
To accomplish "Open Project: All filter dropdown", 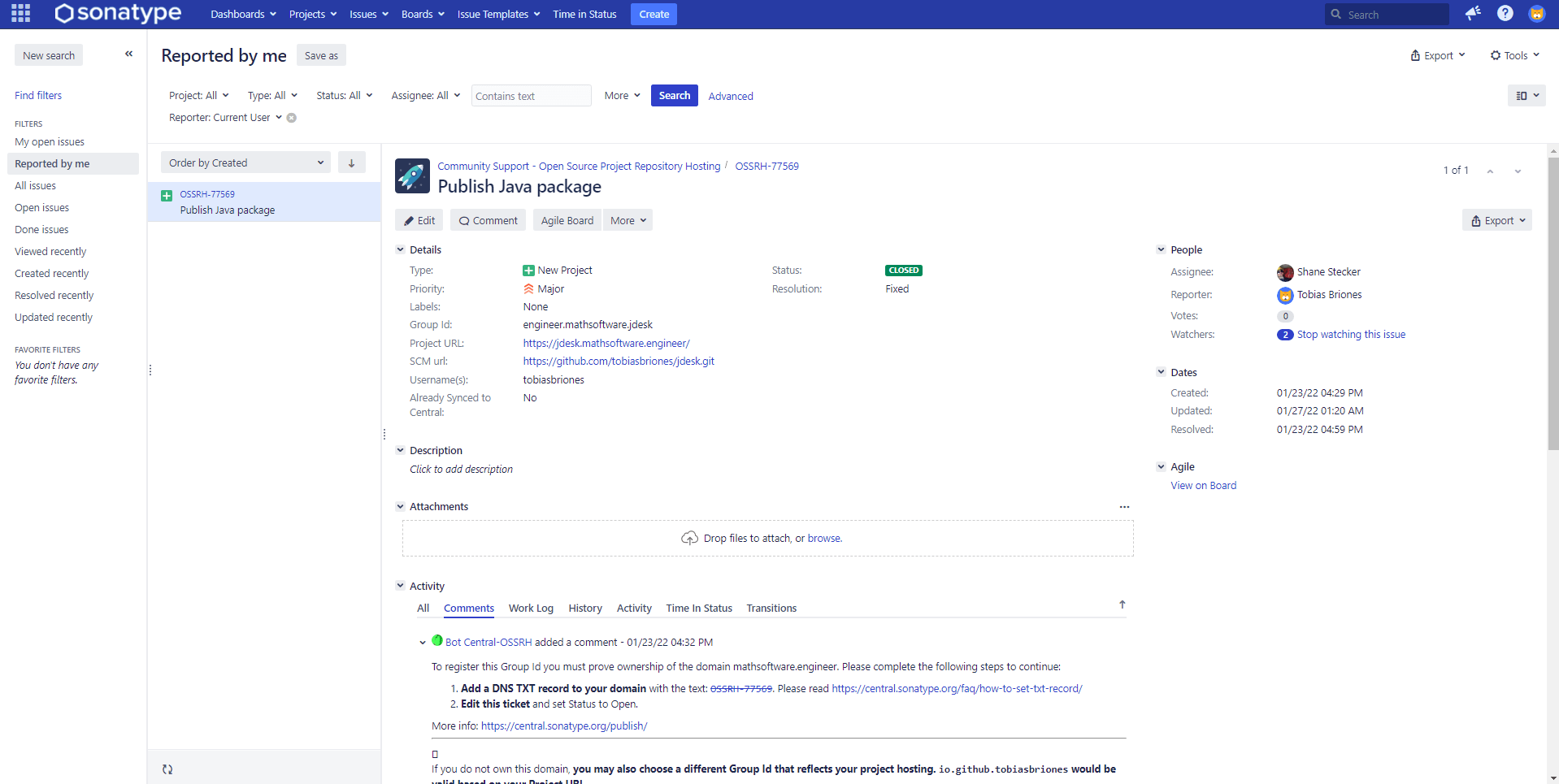I will click(198, 95).
